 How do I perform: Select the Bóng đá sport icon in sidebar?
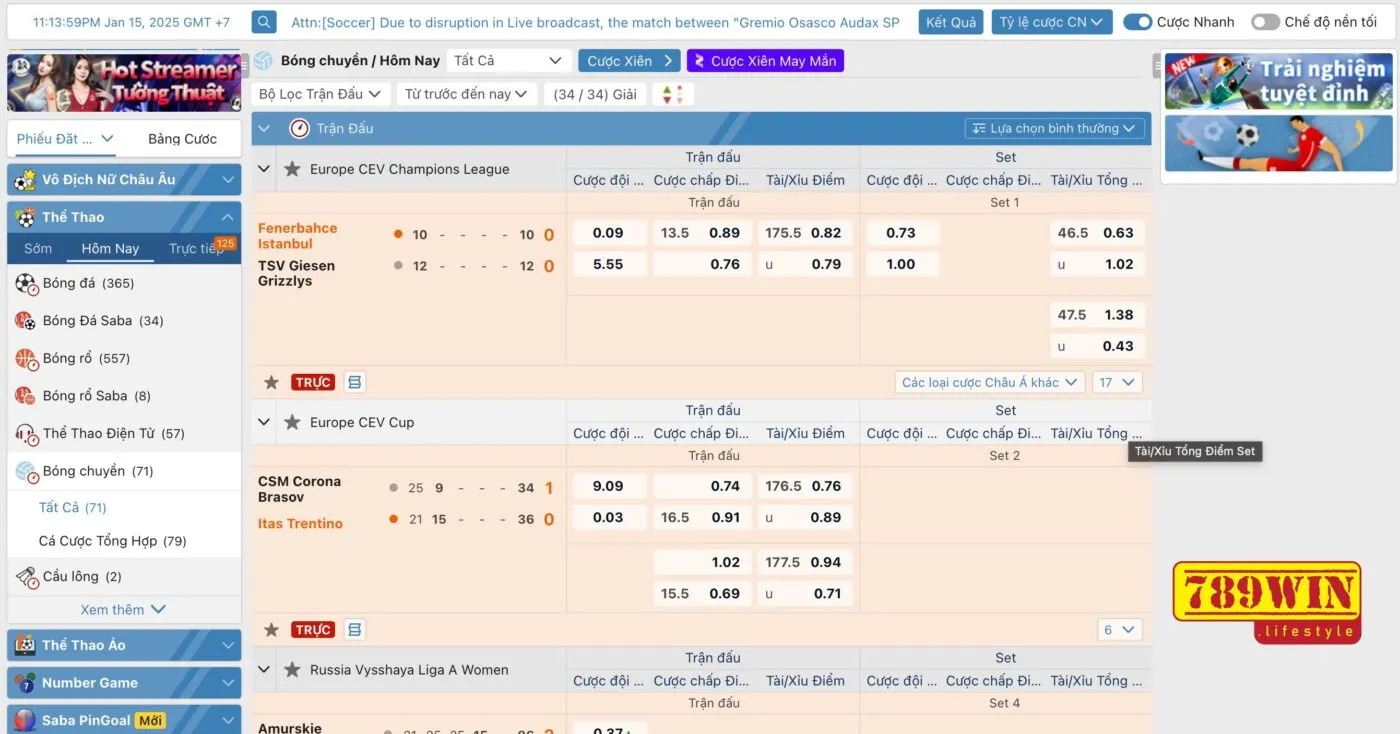click(x=25, y=283)
